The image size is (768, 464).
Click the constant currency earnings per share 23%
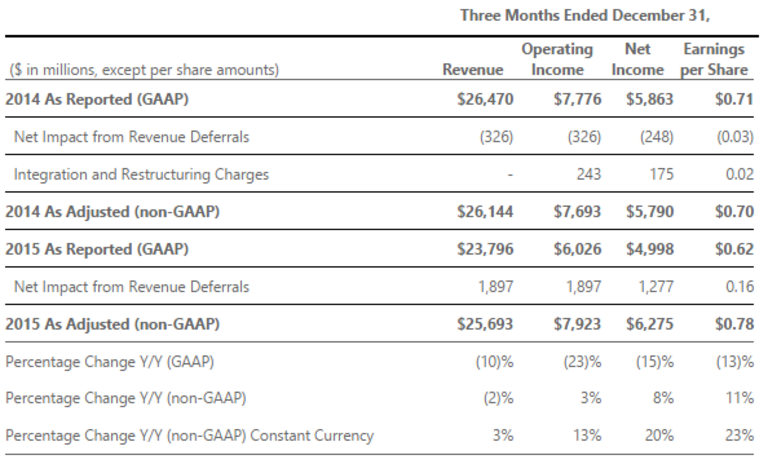[739, 435]
